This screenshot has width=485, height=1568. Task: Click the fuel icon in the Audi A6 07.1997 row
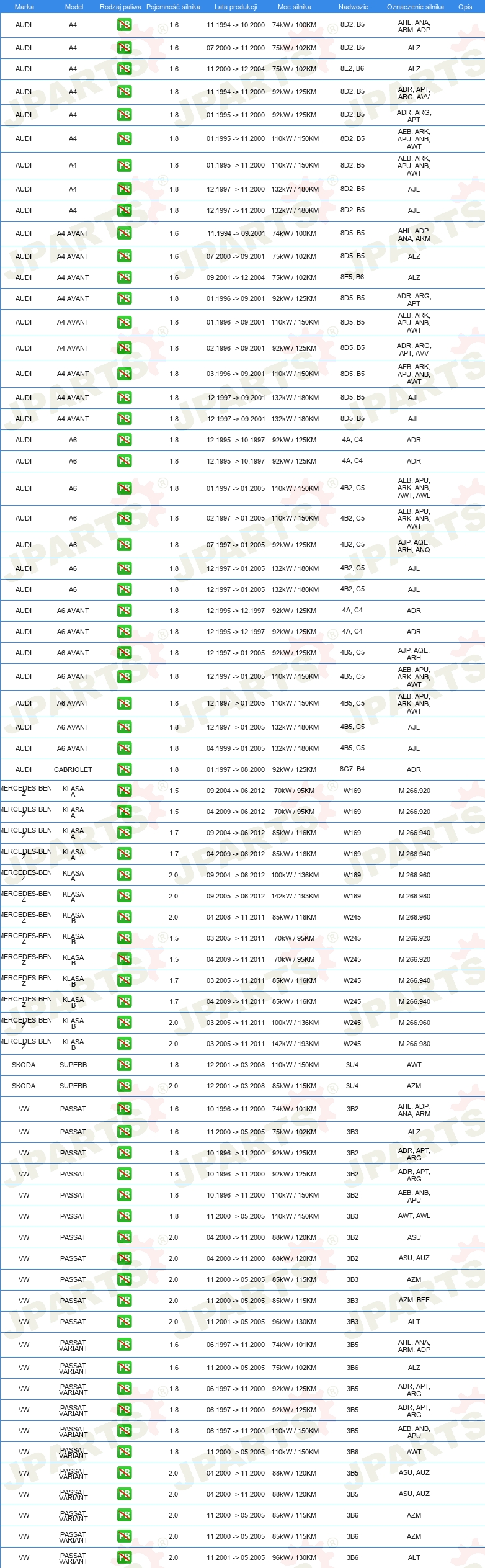[x=124, y=545]
